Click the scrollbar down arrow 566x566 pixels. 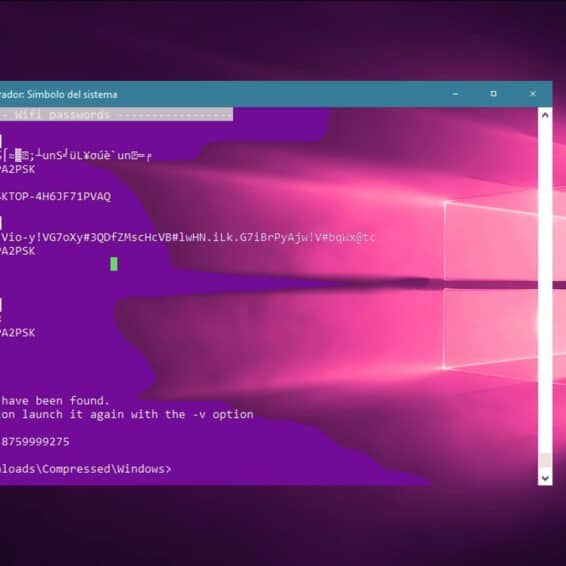click(x=545, y=478)
